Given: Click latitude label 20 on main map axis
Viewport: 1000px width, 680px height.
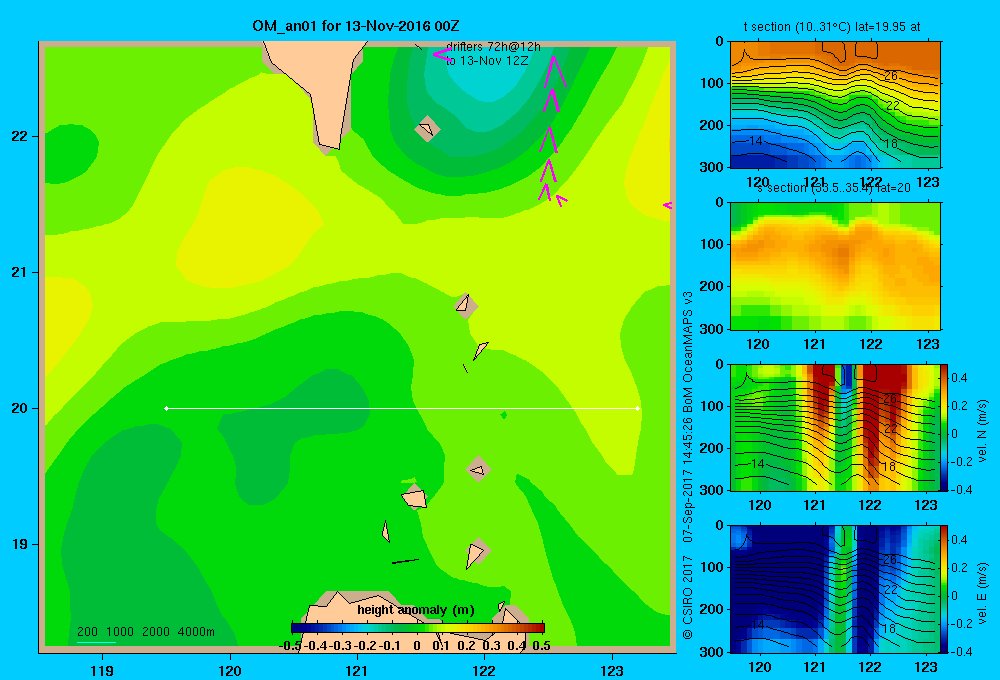Looking at the screenshot, I should click(x=19, y=408).
